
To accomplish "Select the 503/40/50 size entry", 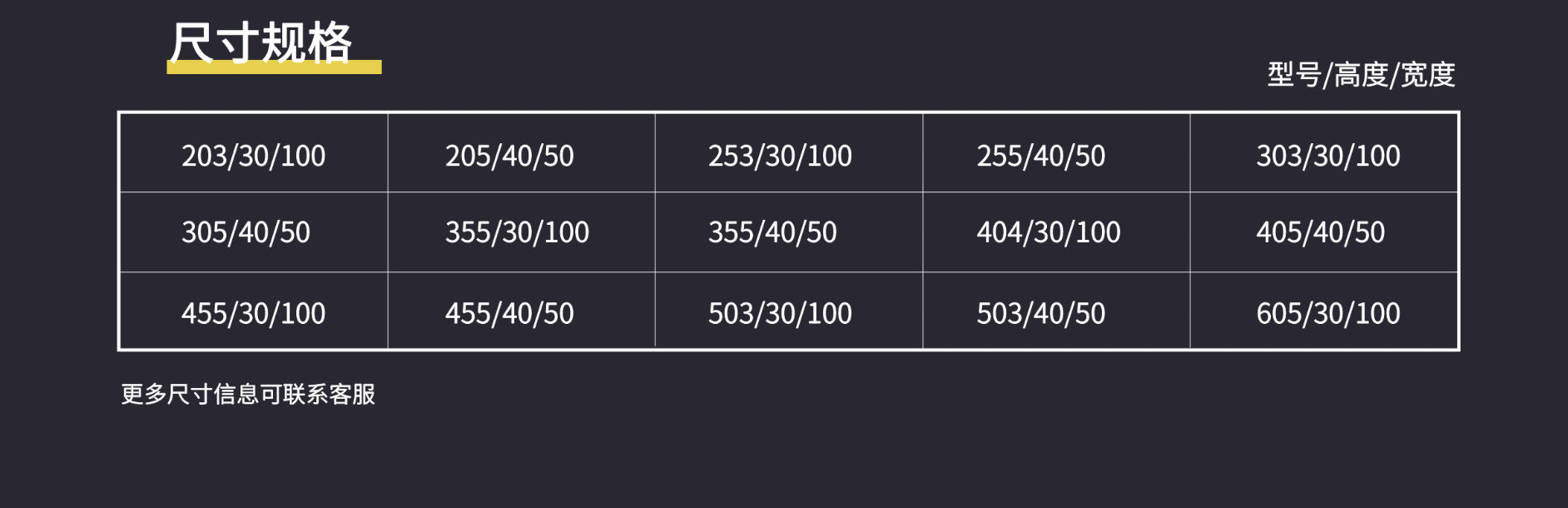I will point(1040,313).
